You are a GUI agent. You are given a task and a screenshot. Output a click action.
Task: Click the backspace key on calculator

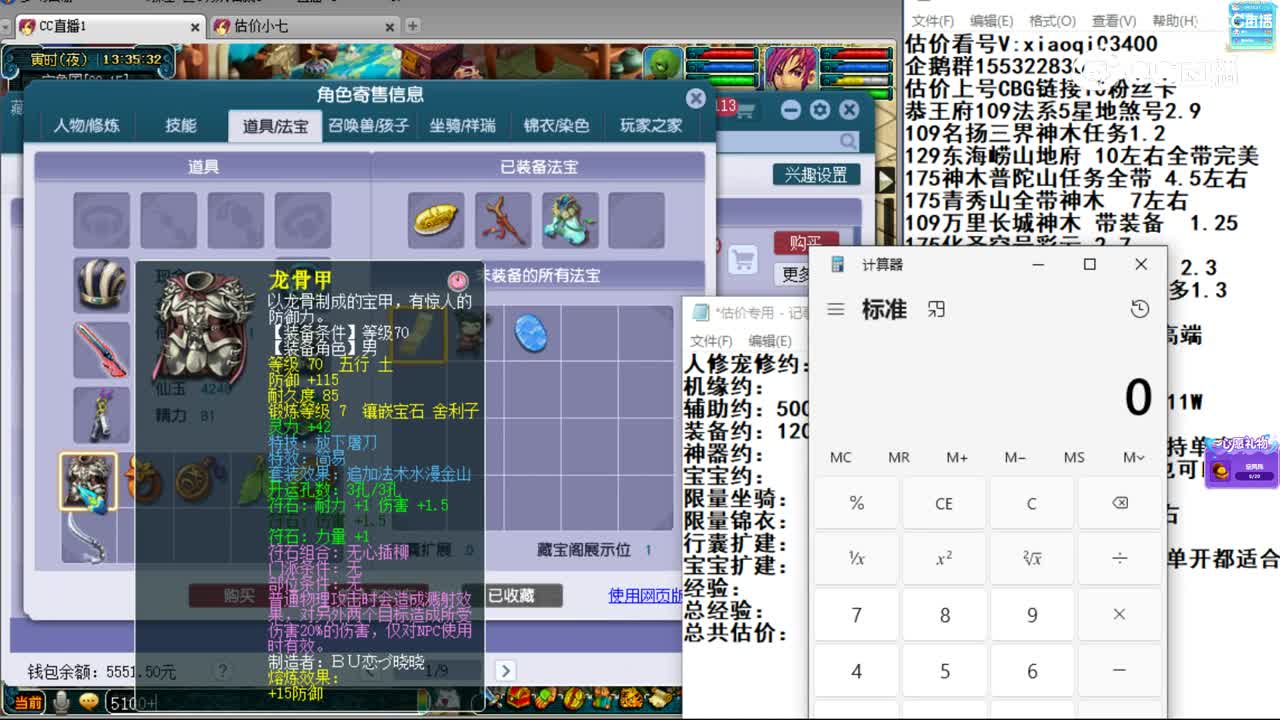click(x=1120, y=503)
